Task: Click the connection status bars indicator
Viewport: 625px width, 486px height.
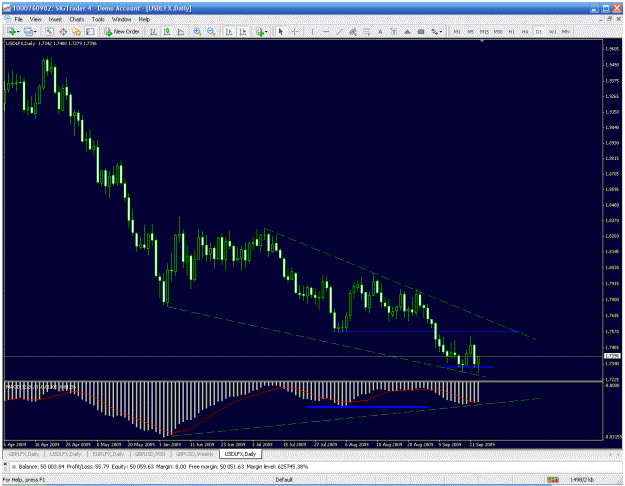Action: (x=552, y=480)
